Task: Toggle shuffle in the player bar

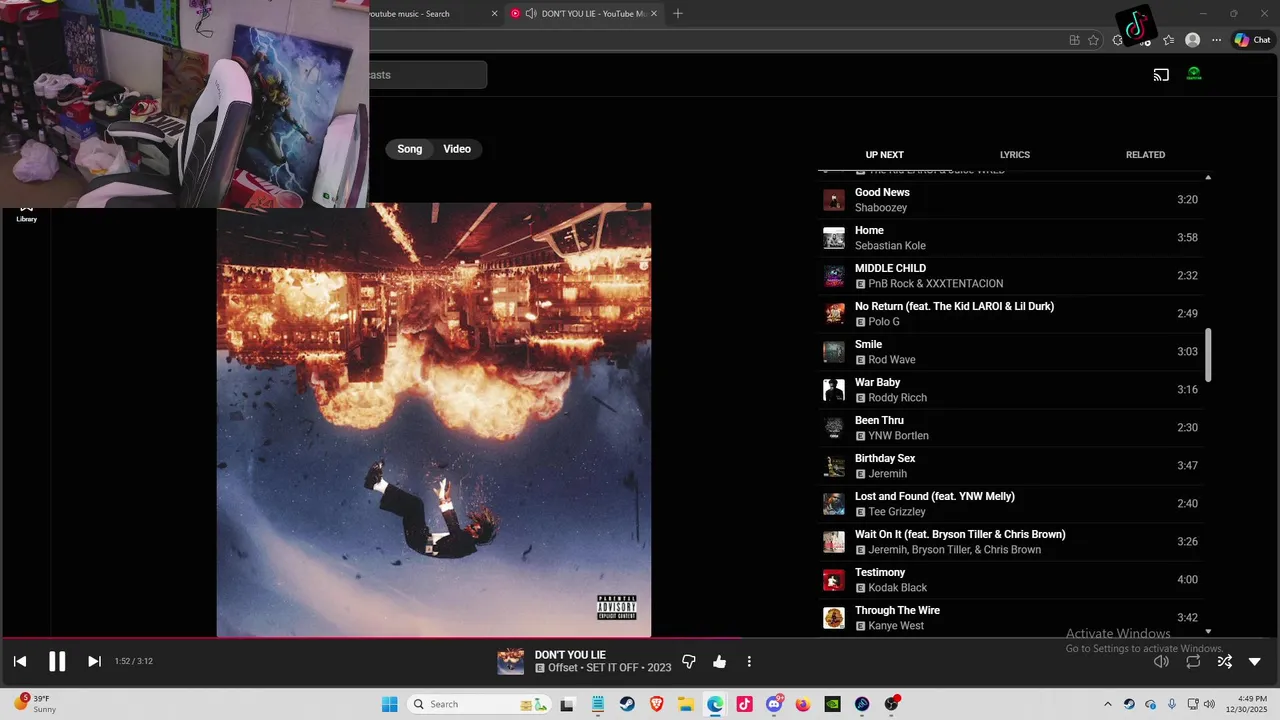Action: click(x=1224, y=661)
